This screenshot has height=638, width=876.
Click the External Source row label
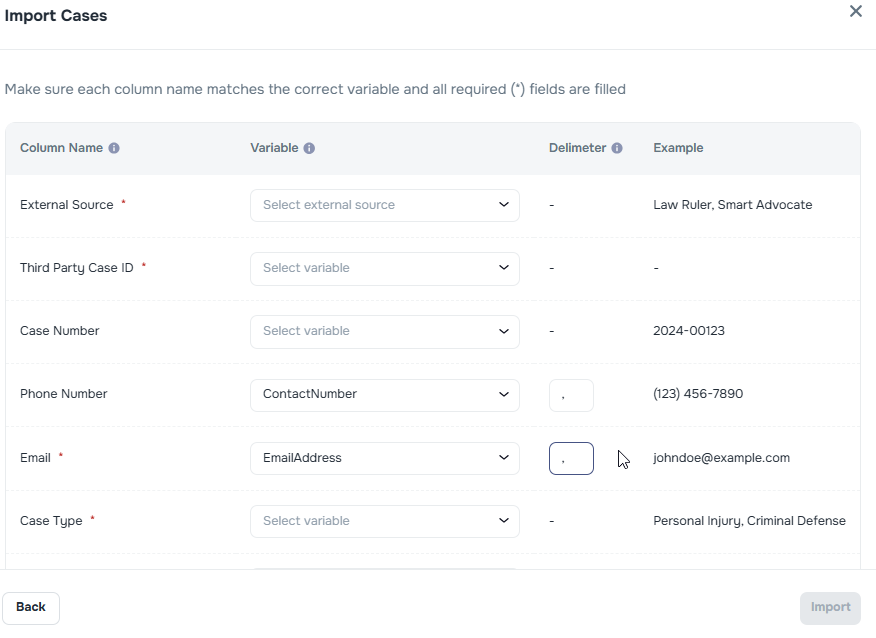pos(65,205)
